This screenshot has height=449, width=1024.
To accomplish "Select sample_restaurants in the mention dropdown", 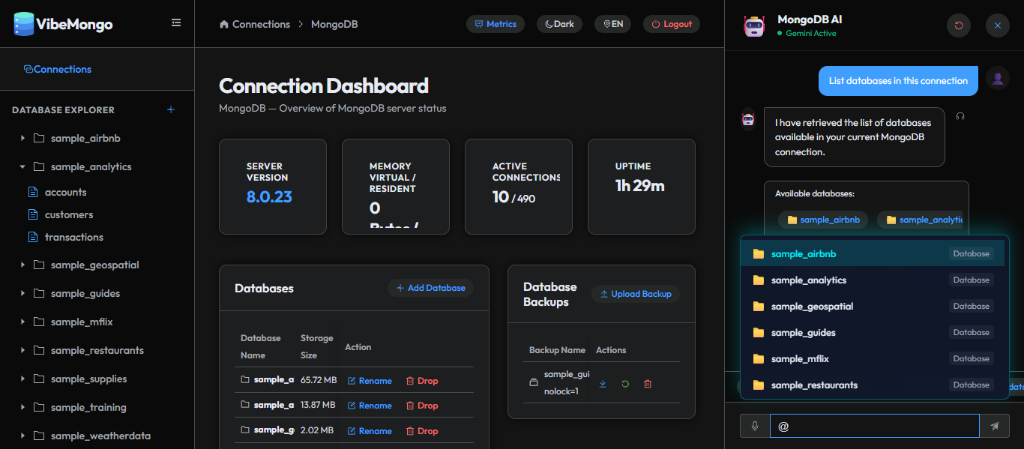I will (x=872, y=385).
